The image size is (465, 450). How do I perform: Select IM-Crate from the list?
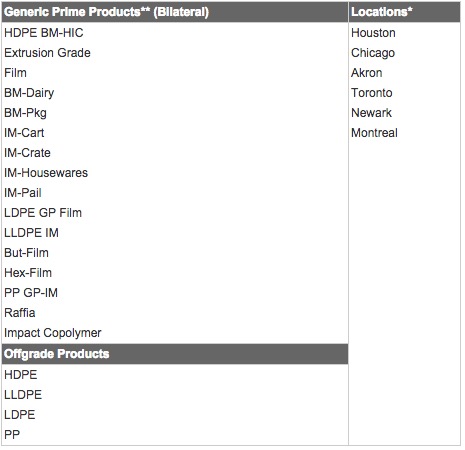(x=27, y=153)
